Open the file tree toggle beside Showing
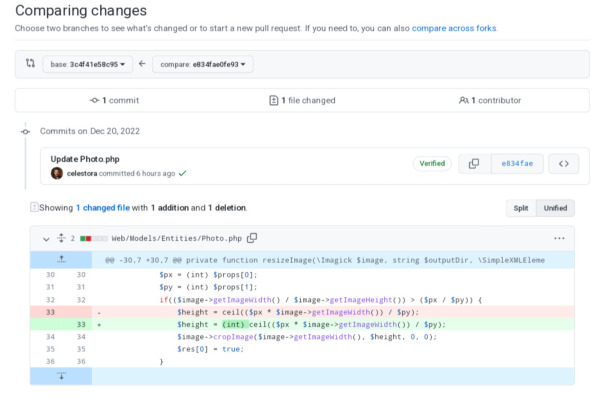 34,208
